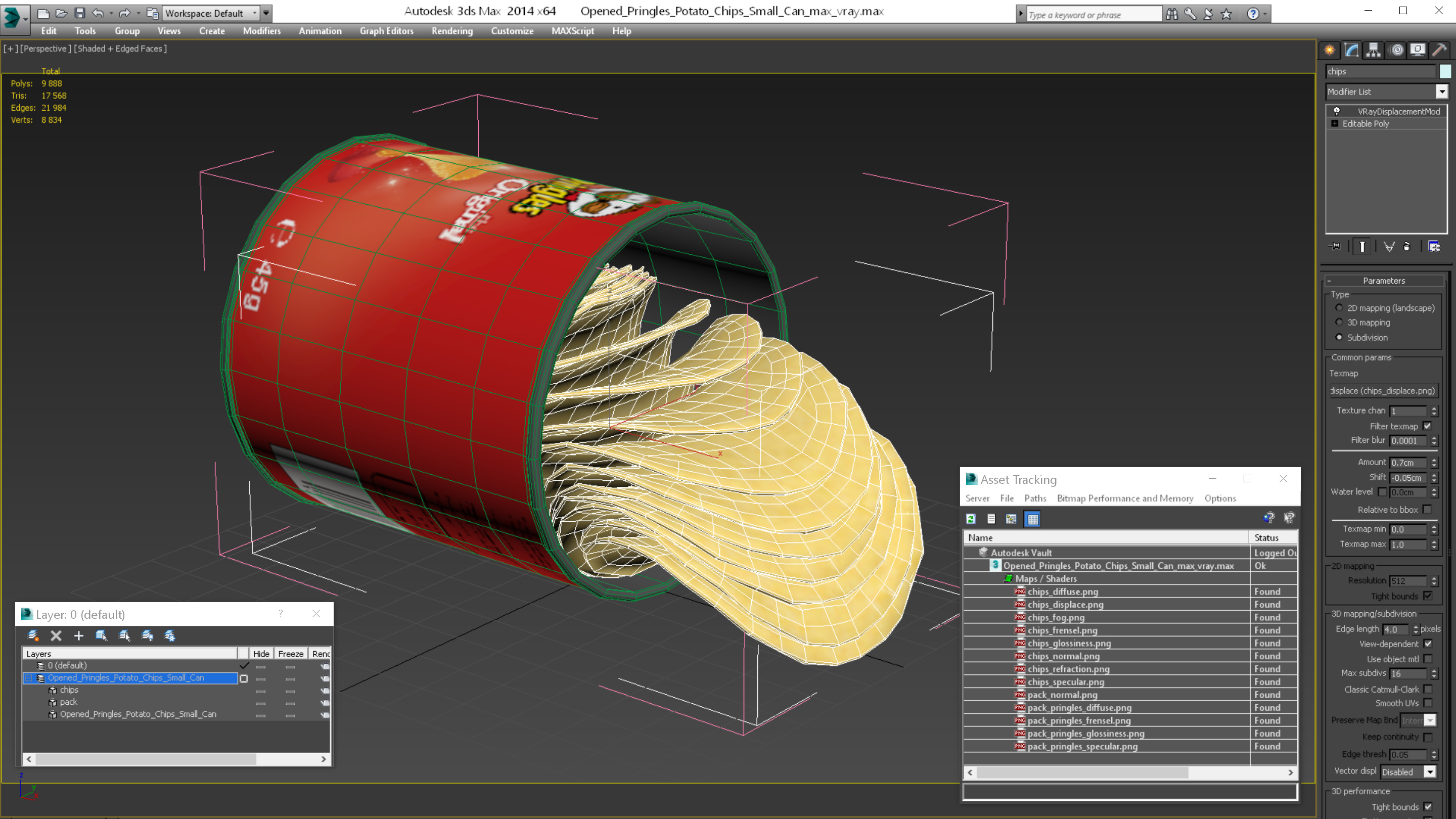Toggle VRayDisplacementMod lightbulb visibility
The image size is (1456, 819).
1337,111
